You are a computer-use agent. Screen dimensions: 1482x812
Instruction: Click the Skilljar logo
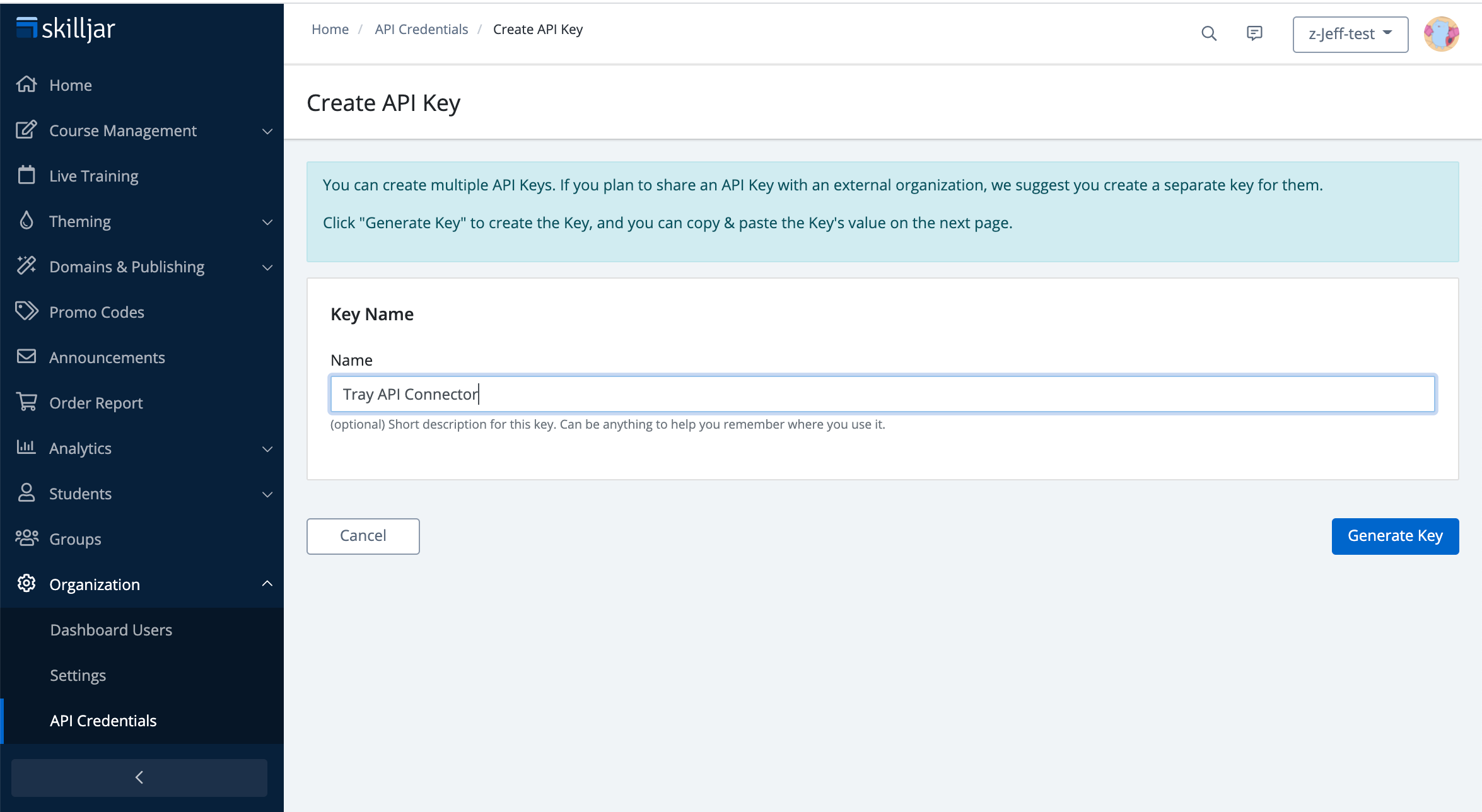coord(66,29)
